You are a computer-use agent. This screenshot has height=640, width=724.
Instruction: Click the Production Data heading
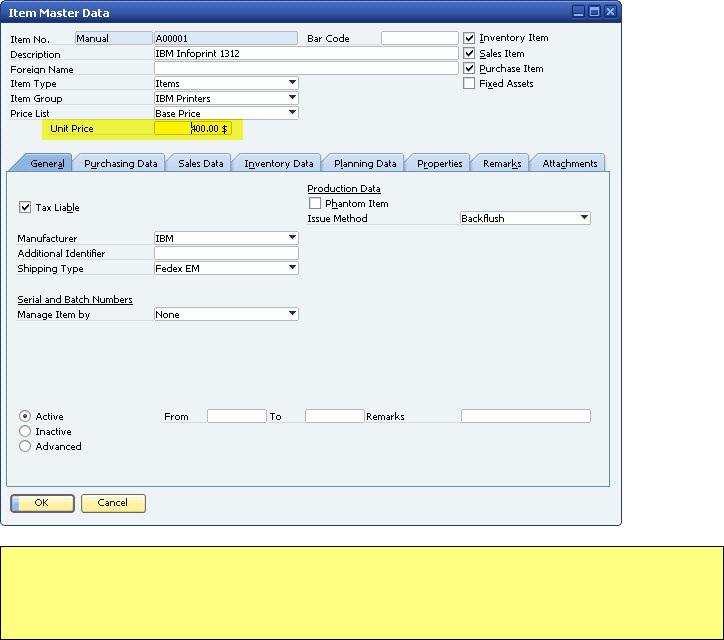[344, 188]
